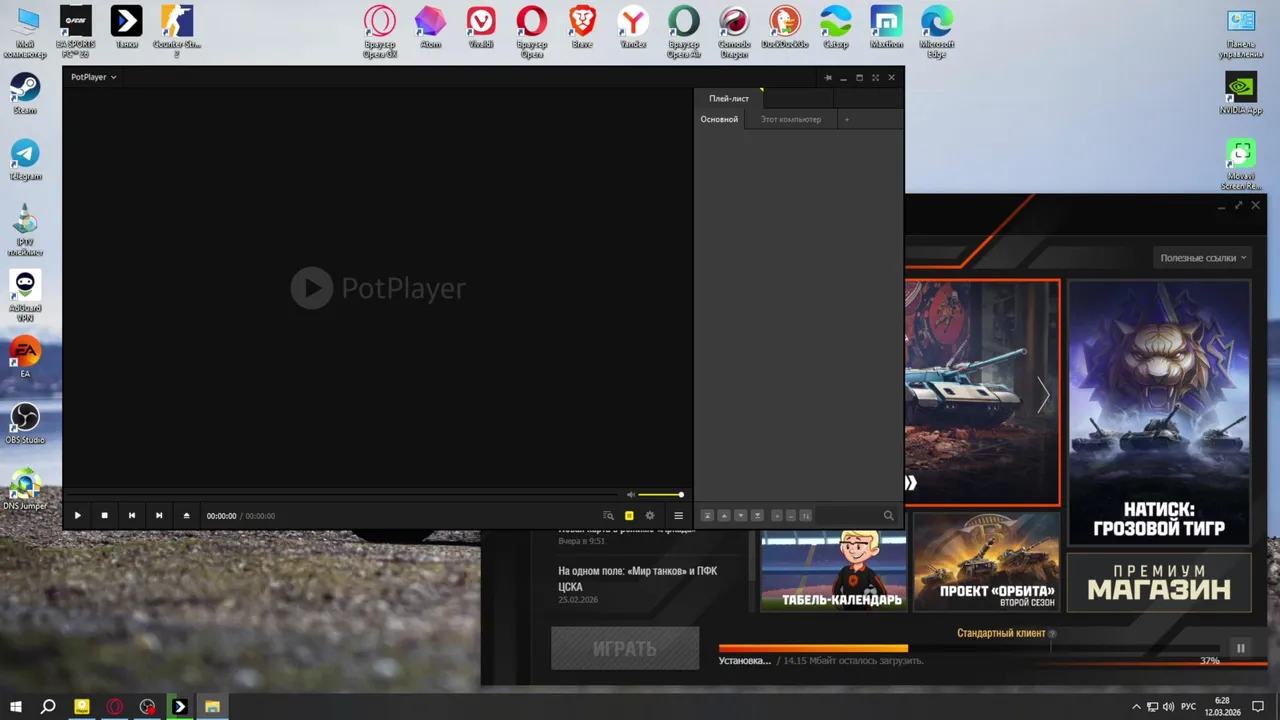The width and height of the screenshot is (1280, 720).
Task: Mute audio via PotPlayer speaker icon
Action: tap(631, 495)
